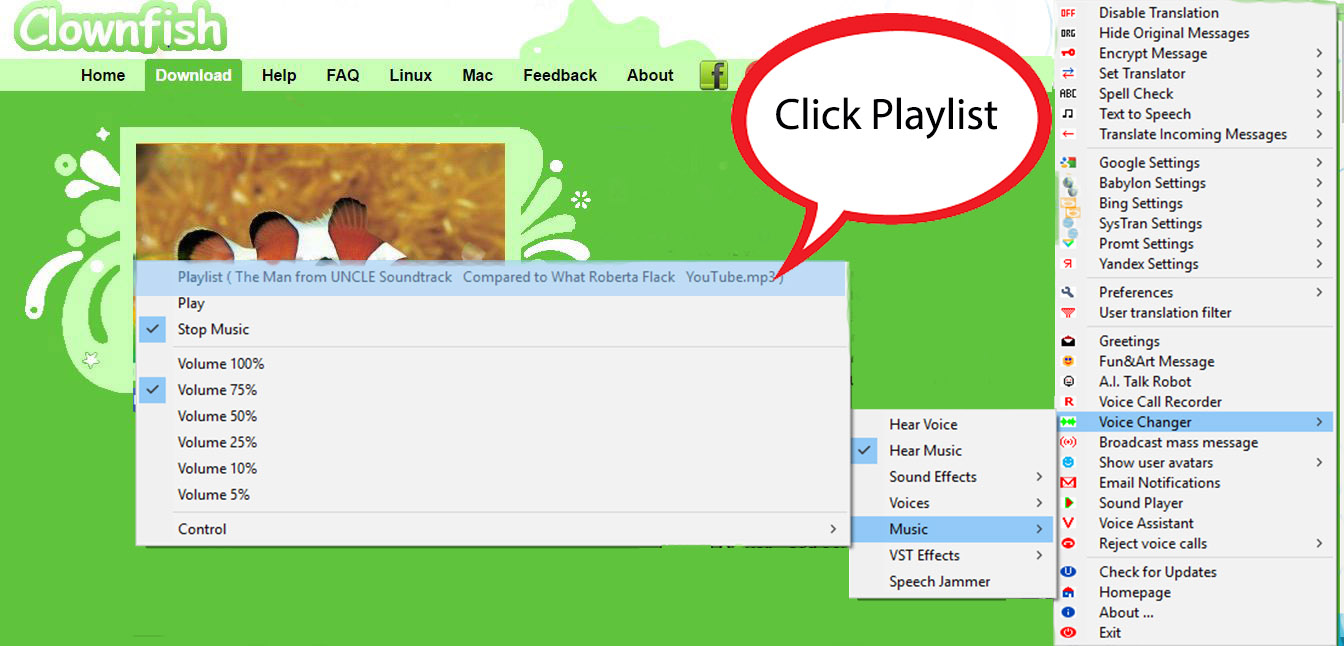Open the Home tab on the website
The height and width of the screenshot is (646, 1344).
coord(103,76)
